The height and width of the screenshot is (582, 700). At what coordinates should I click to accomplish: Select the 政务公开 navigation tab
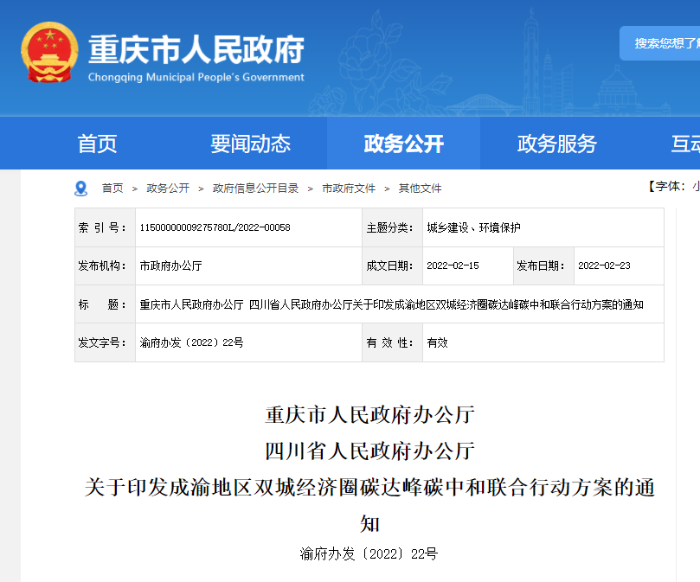click(x=403, y=144)
